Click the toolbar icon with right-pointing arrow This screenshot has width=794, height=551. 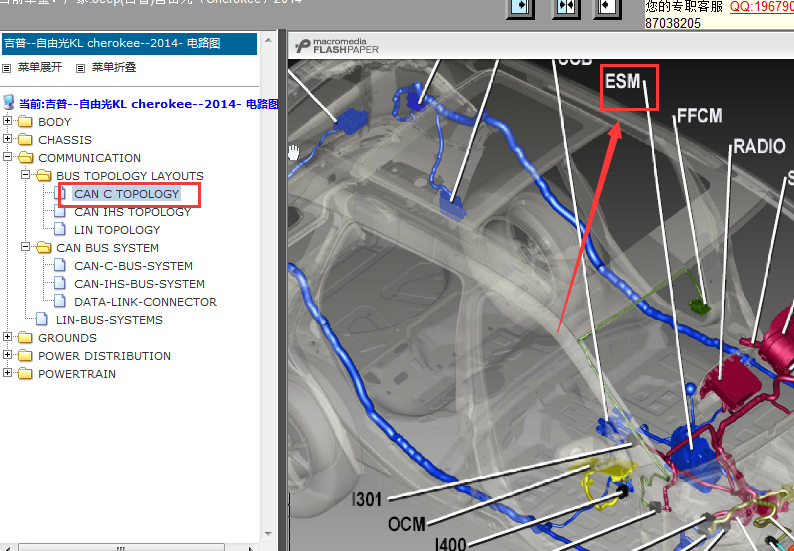click(521, 7)
